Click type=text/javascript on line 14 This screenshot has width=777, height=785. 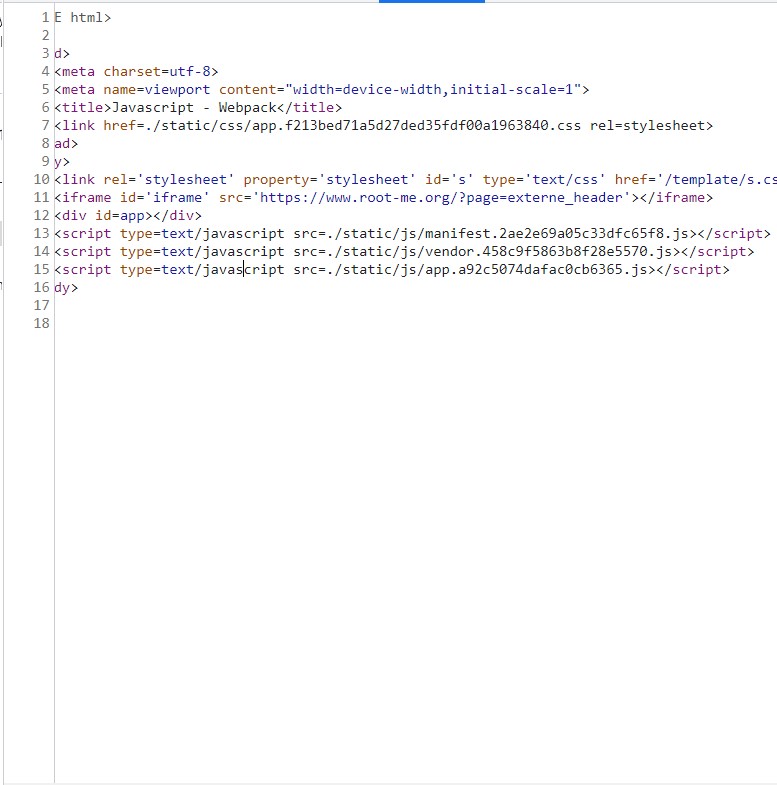pos(202,252)
